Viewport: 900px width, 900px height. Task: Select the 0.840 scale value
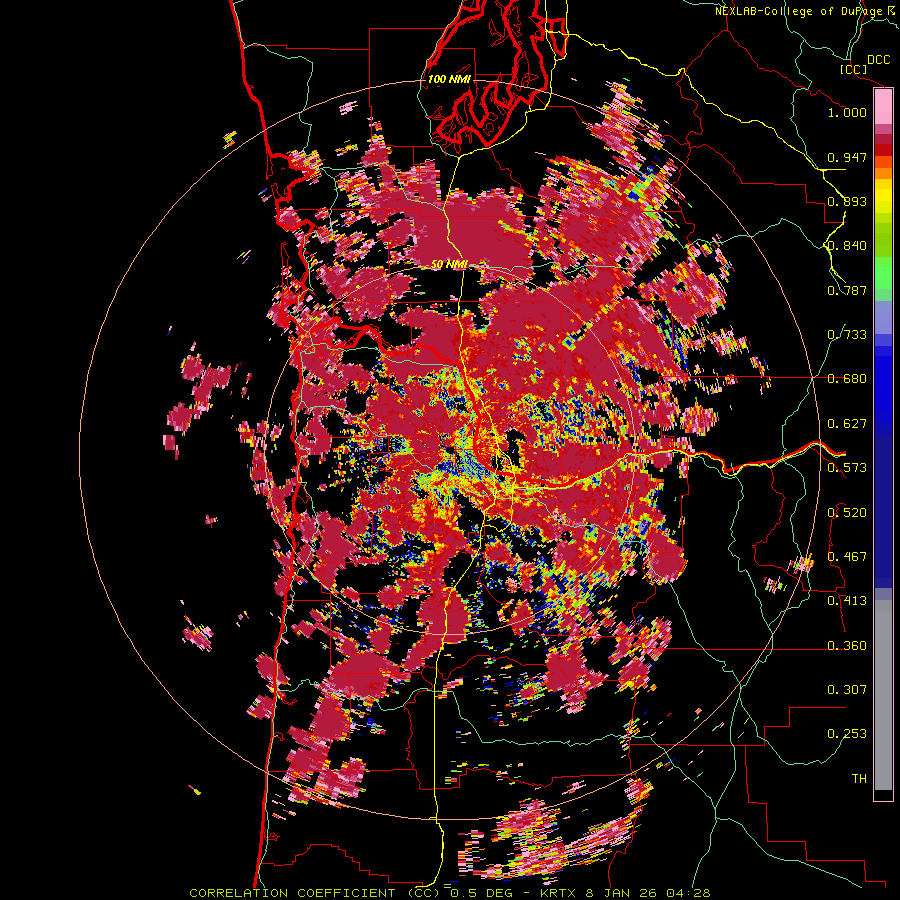pos(847,246)
